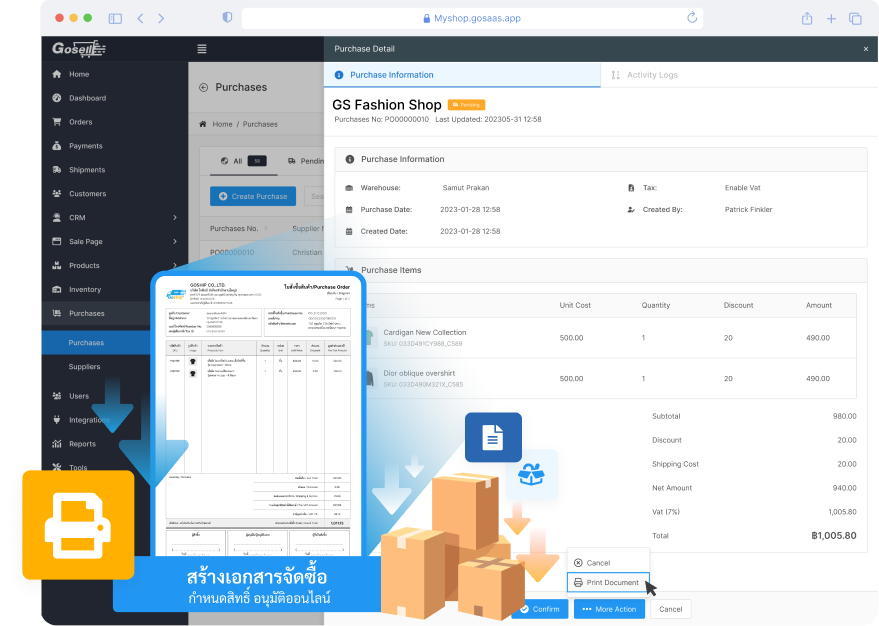Open Suppliers submenu item
The image size is (879, 626).
pos(84,367)
